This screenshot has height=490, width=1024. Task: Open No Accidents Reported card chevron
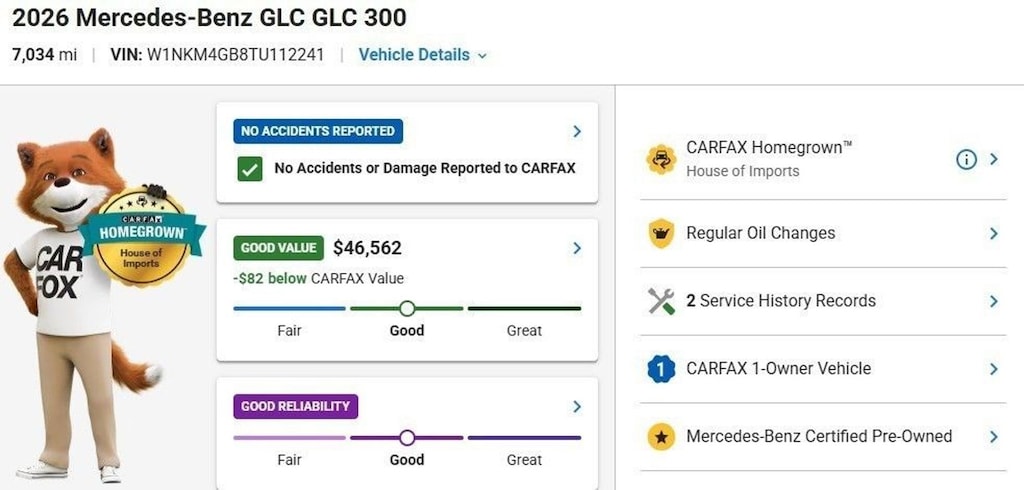[x=577, y=131]
